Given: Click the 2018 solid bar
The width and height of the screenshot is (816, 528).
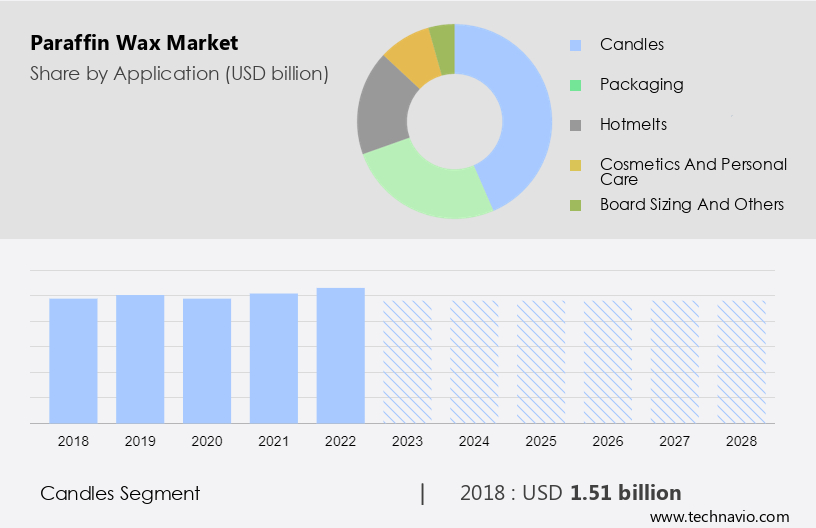Looking at the screenshot, I should tap(73, 360).
